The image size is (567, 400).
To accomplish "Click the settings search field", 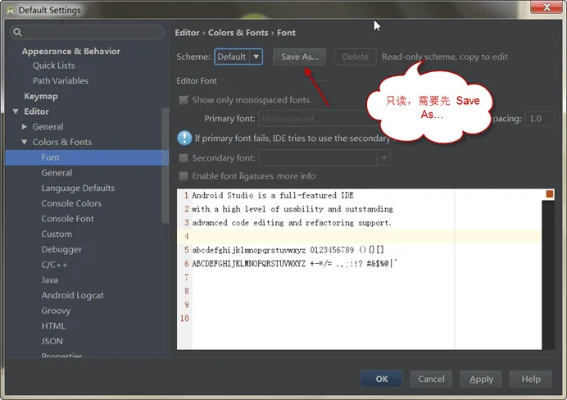I will point(88,33).
